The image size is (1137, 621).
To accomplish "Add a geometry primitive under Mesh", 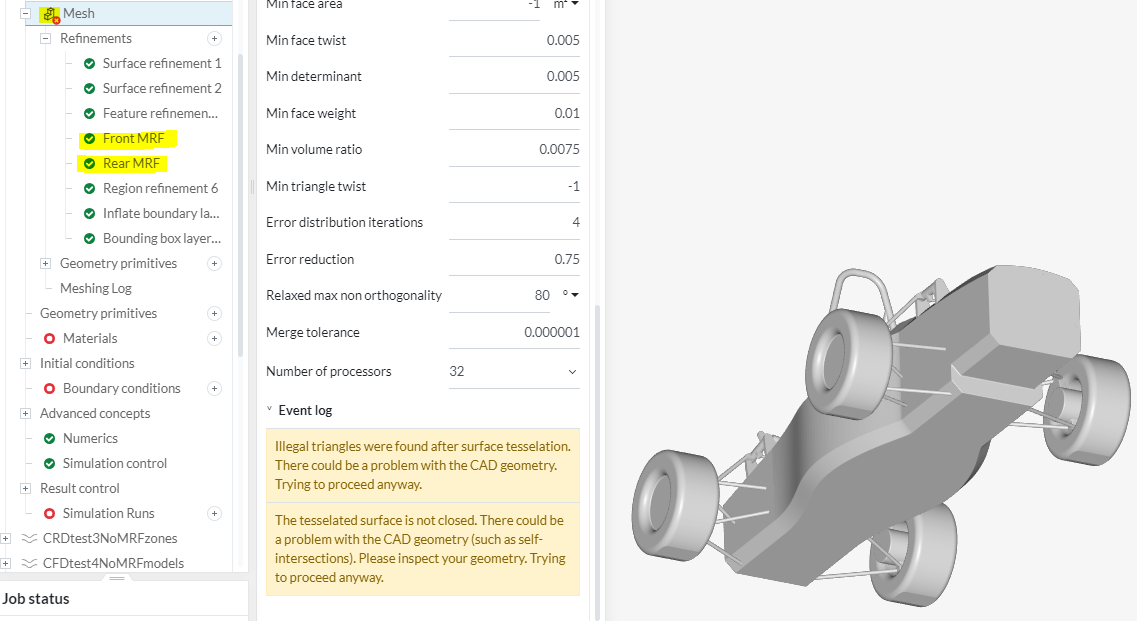I will tap(214, 264).
